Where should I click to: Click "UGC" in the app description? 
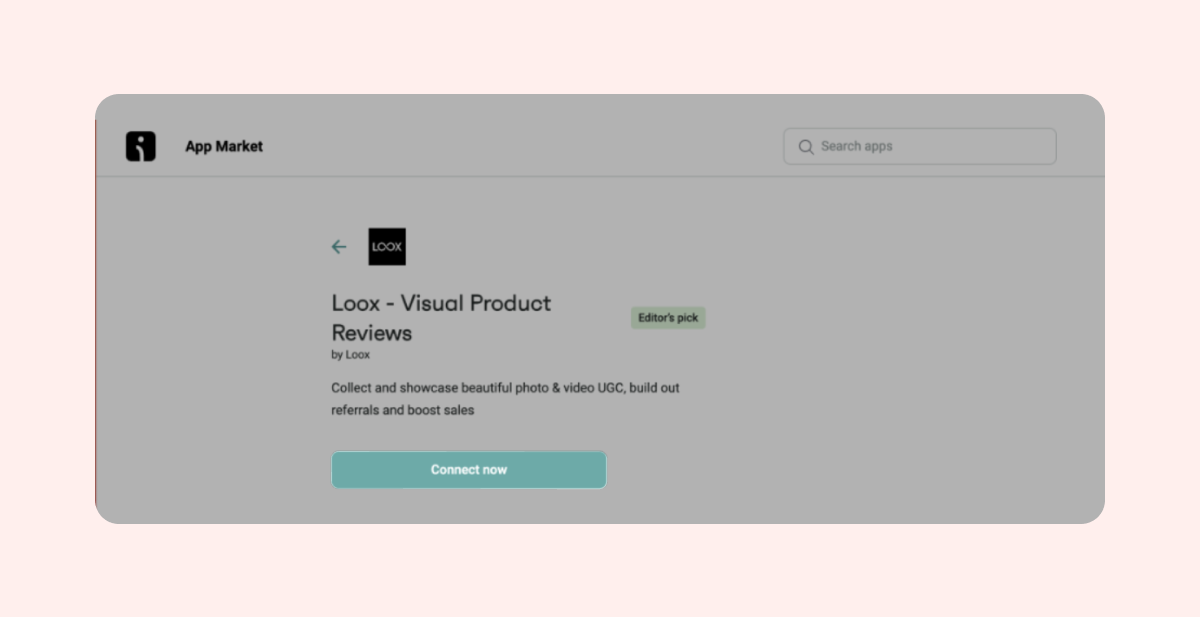(x=611, y=387)
